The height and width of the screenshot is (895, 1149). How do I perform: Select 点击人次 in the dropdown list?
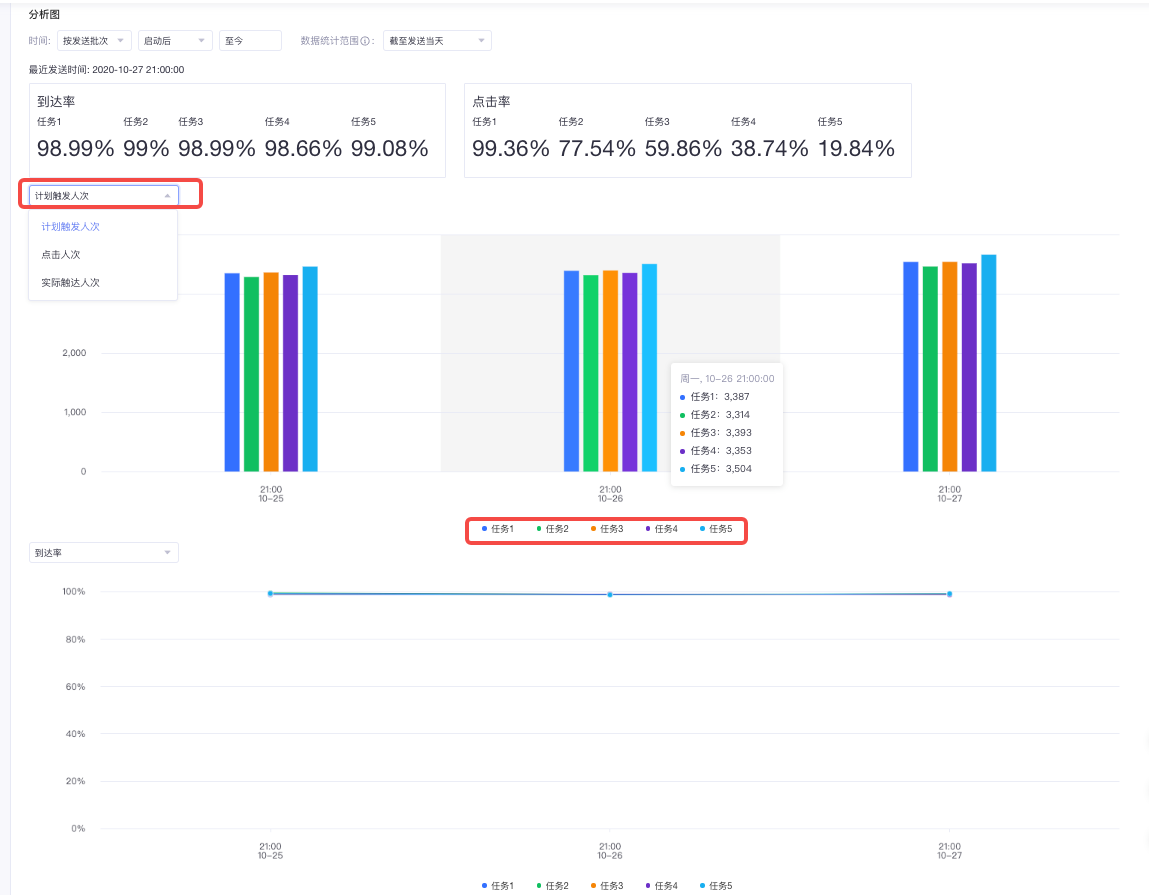tap(61, 254)
